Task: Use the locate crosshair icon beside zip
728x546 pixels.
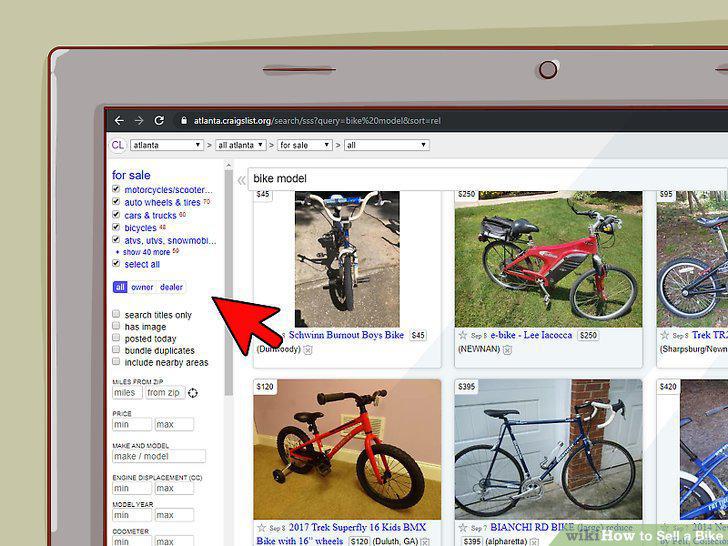Action: click(193, 393)
